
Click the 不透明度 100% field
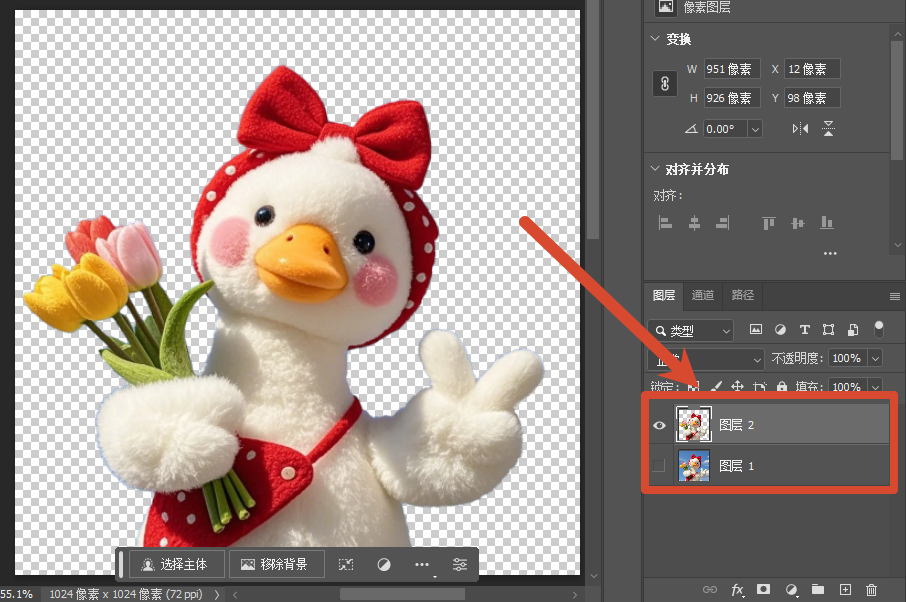(x=848, y=358)
